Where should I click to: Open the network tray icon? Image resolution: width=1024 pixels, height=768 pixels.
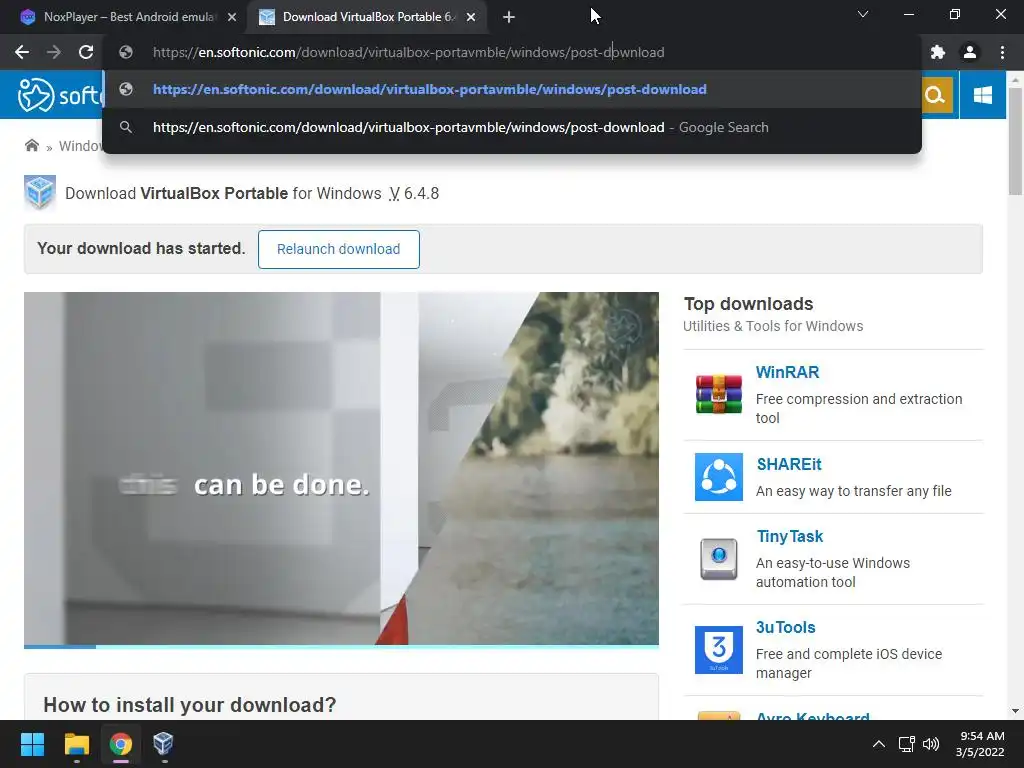906,744
